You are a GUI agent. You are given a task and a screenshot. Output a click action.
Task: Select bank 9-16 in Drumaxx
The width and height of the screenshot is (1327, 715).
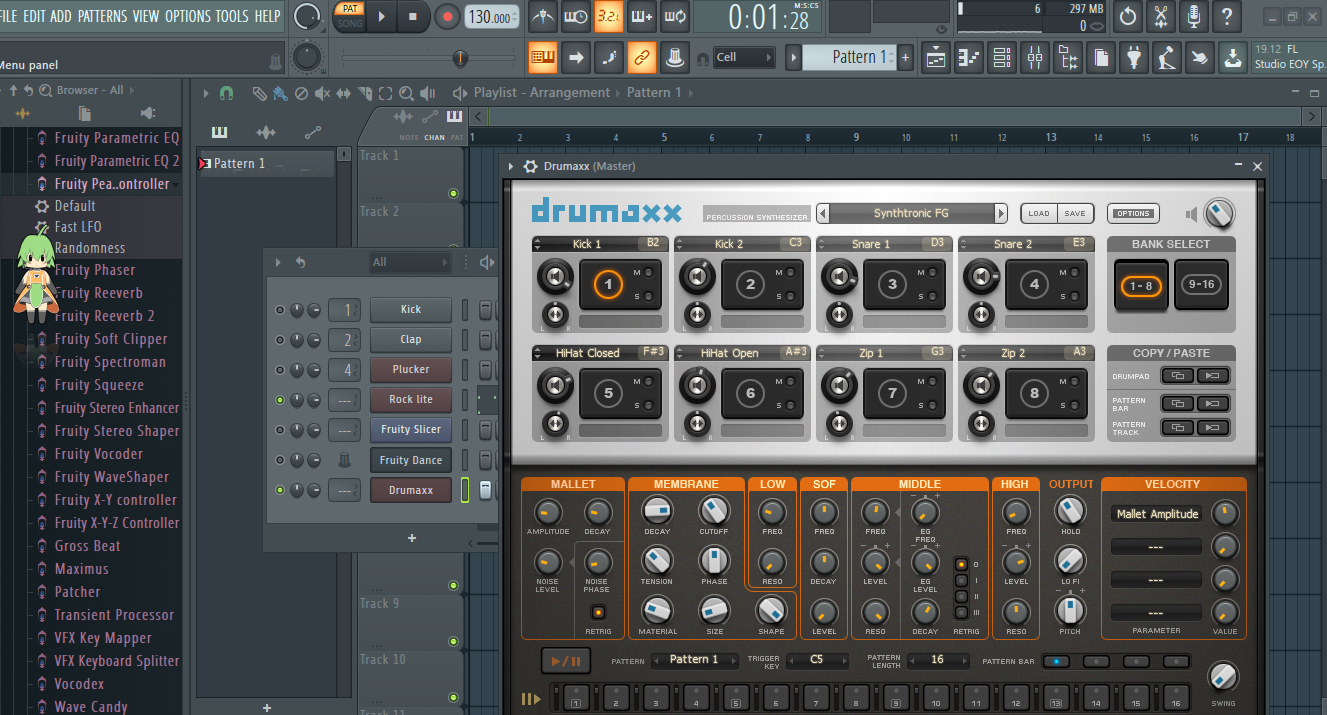[x=1201, y=285]
